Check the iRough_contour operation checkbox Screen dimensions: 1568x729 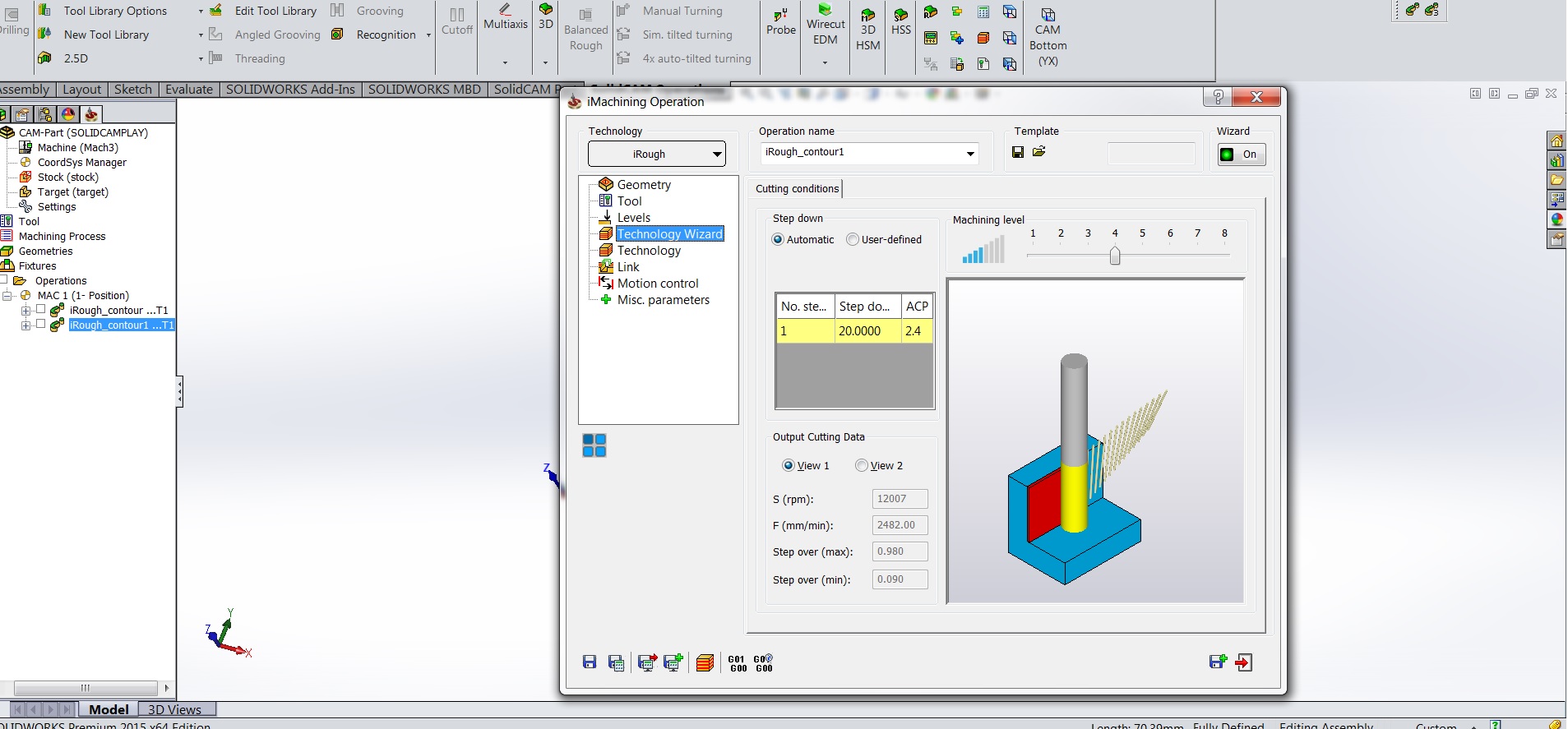tap(40, 310)
